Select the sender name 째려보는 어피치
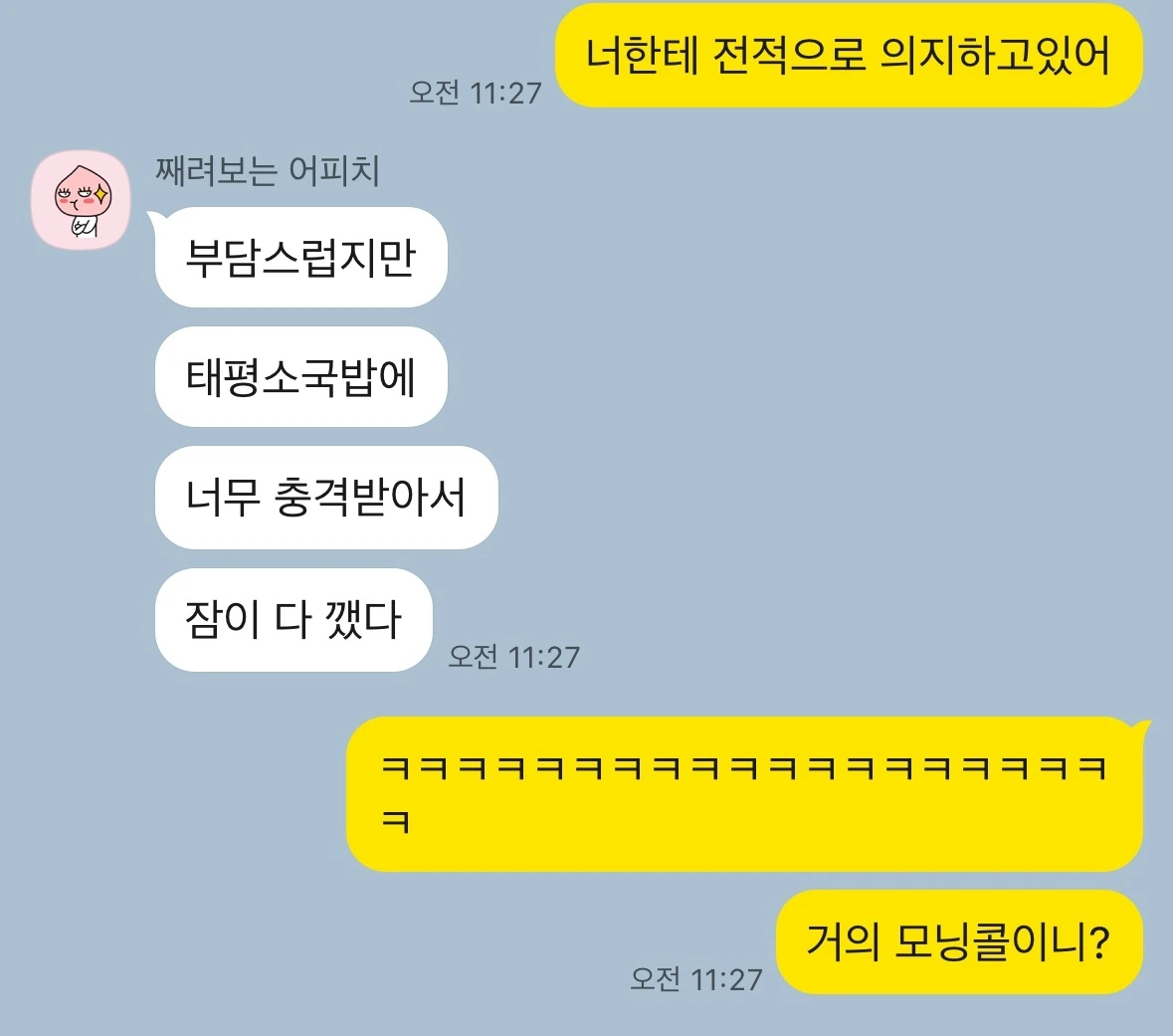This screenshot has height=1036, width=1173. (267, 170)
